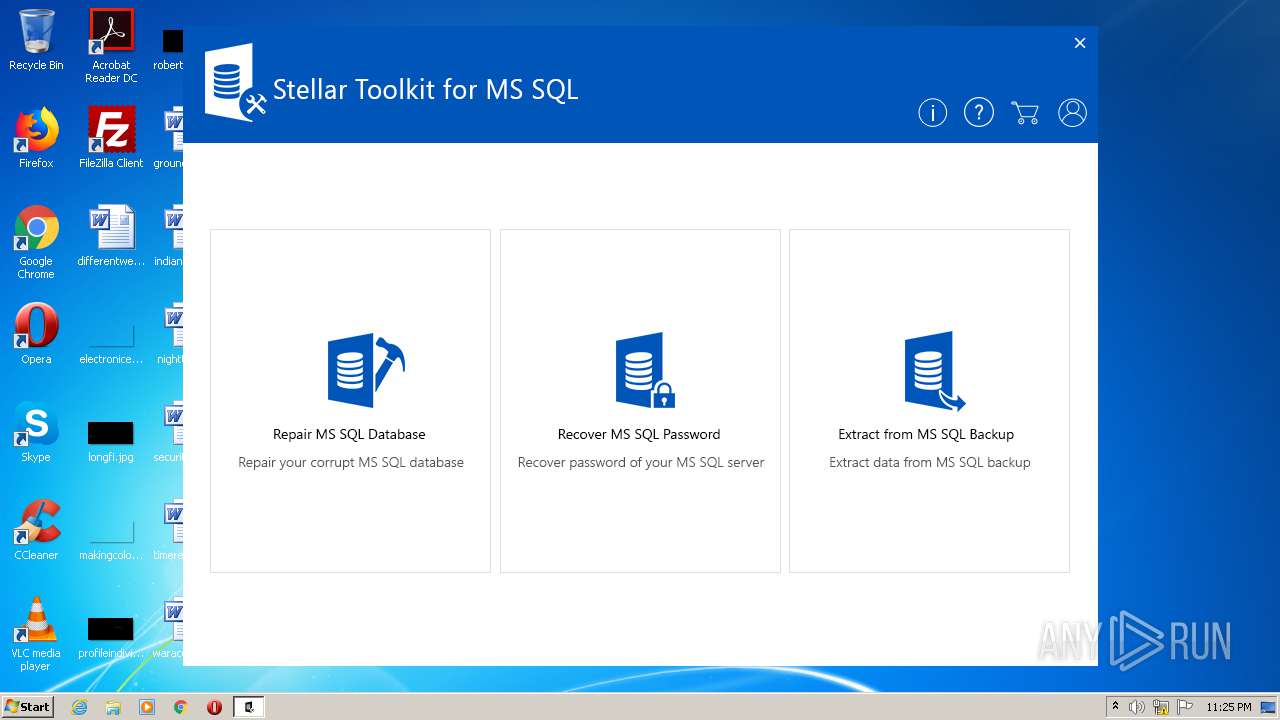1280x720 pixels.
Task: Open CCleaner desktop shortcut
Action: coord(36,530)
